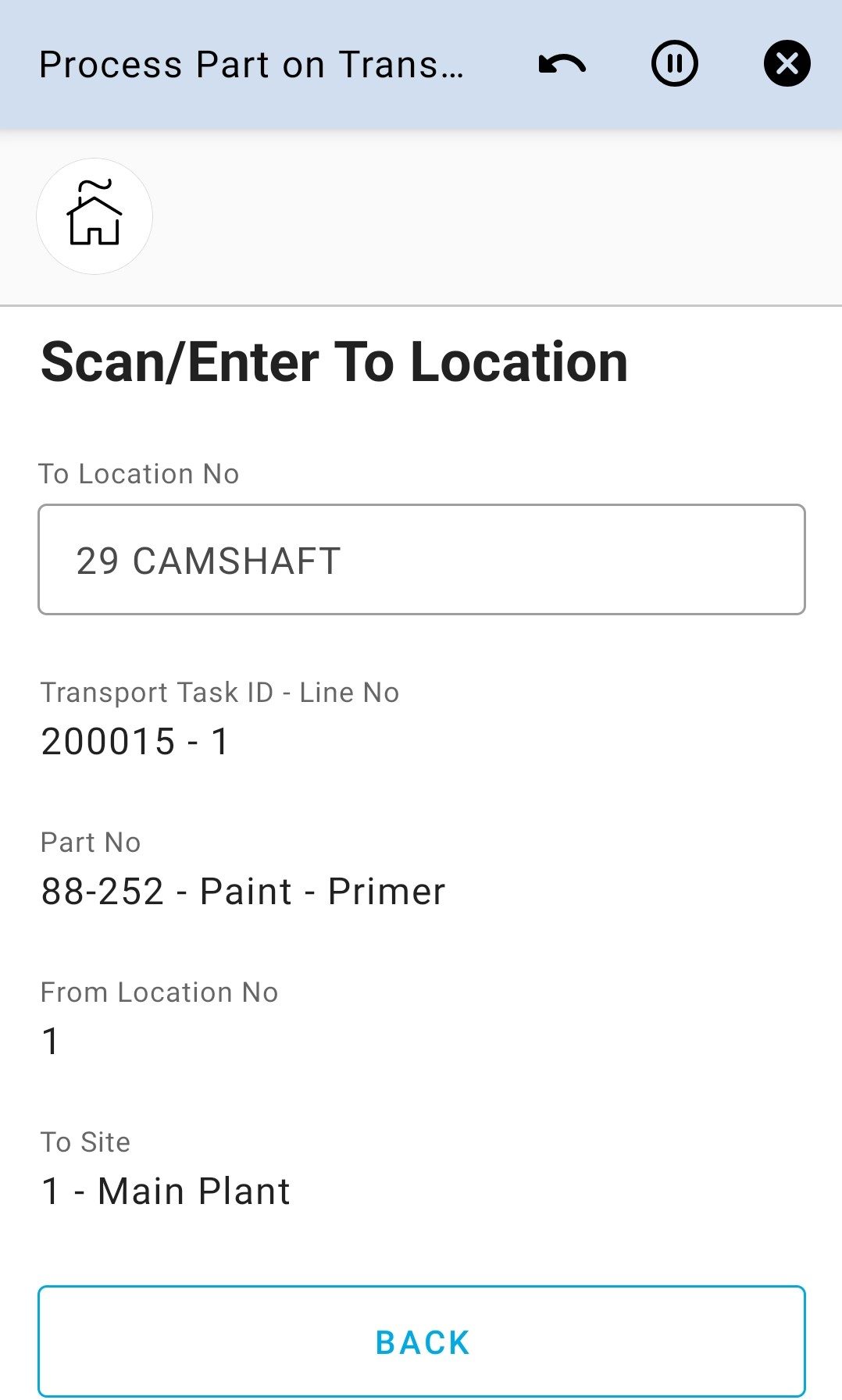Select the transport task value "200015 - 1"

tap(135, 741)
